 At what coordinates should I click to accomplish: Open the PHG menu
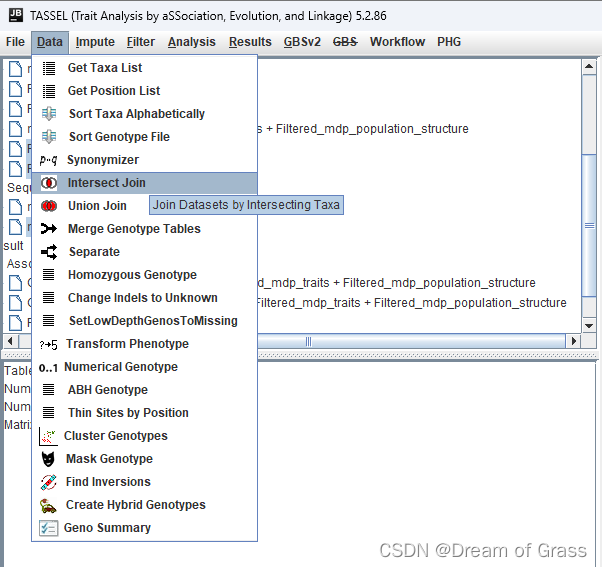point(449,42)
